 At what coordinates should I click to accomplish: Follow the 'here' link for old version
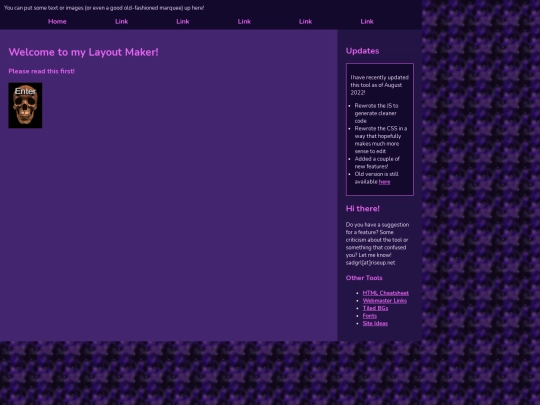pyautogui.click(x=384, y=182)
